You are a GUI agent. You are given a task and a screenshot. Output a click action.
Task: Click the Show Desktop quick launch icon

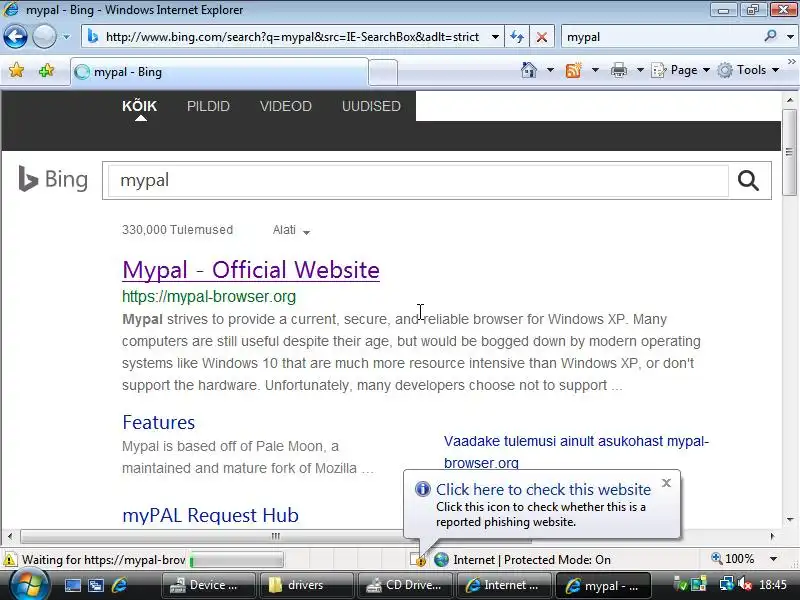[72, 586]
